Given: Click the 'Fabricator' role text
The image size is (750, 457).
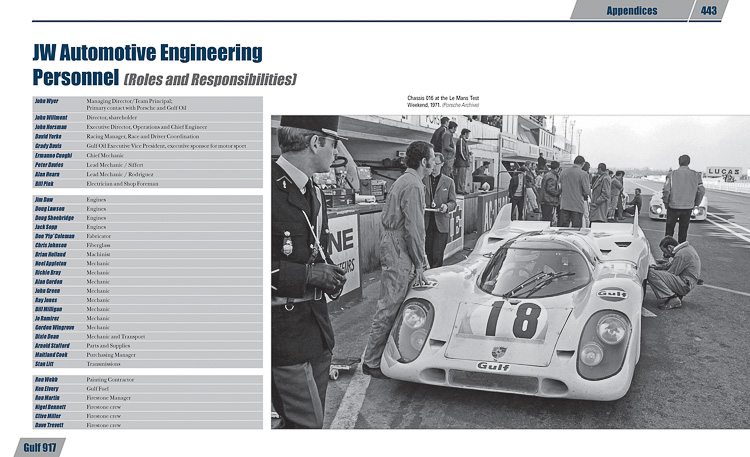Looking at the screenshot, I should point(99,236).
